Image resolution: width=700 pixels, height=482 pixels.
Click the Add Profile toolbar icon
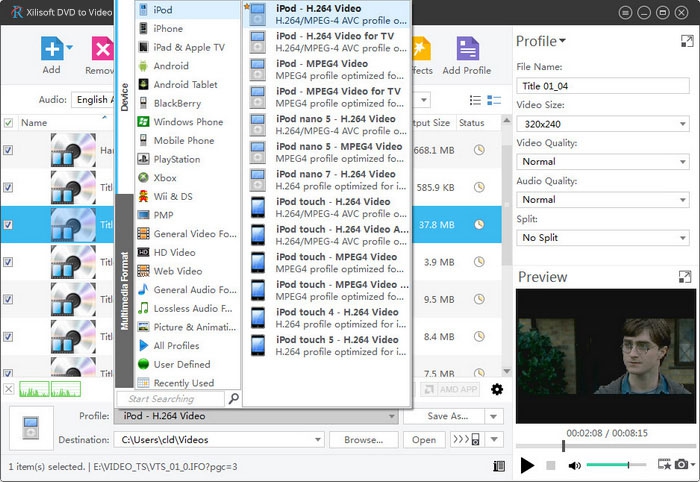tap(466, 50)
